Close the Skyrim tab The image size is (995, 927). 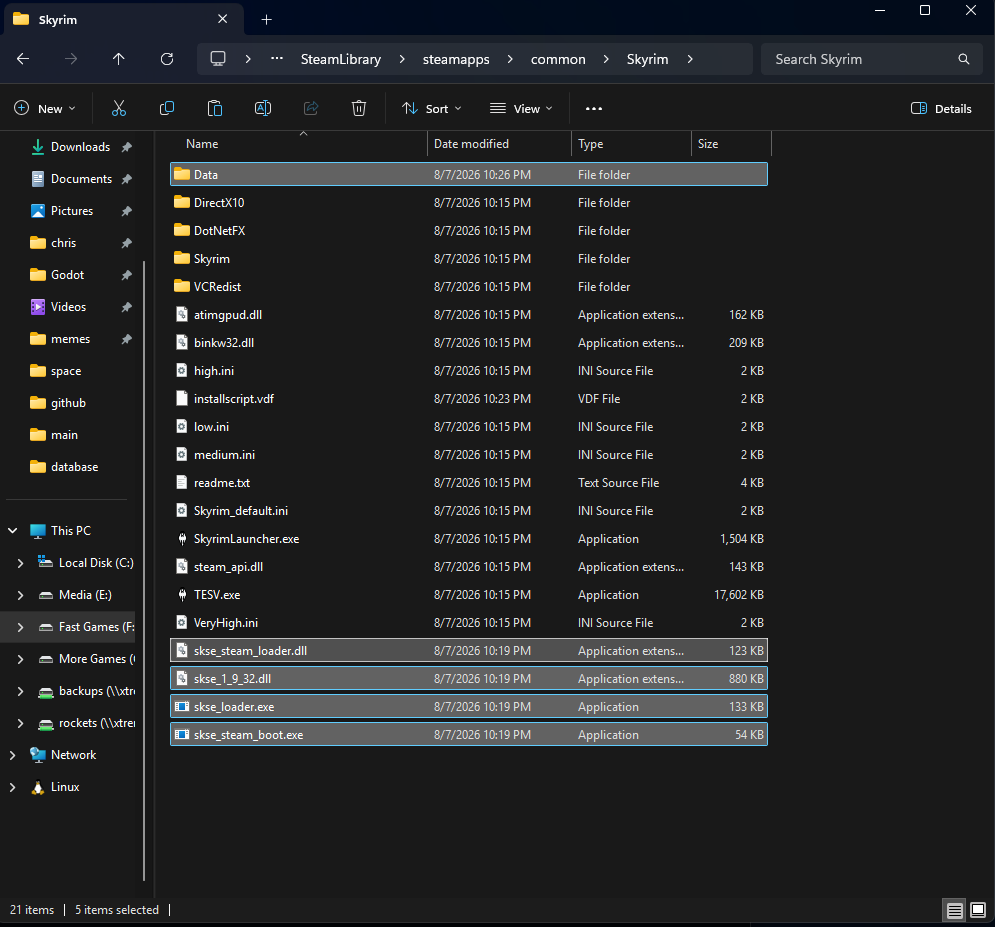coord(223,19)
